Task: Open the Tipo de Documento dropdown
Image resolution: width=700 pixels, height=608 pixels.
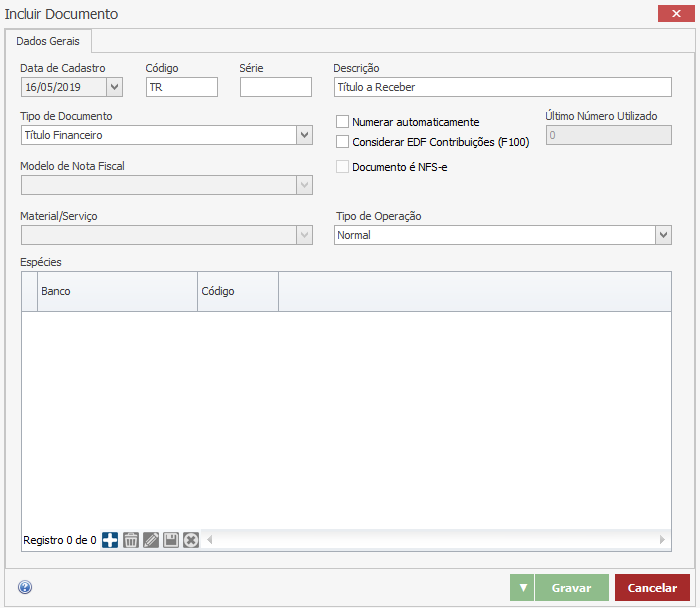Action: click(304, 135)
